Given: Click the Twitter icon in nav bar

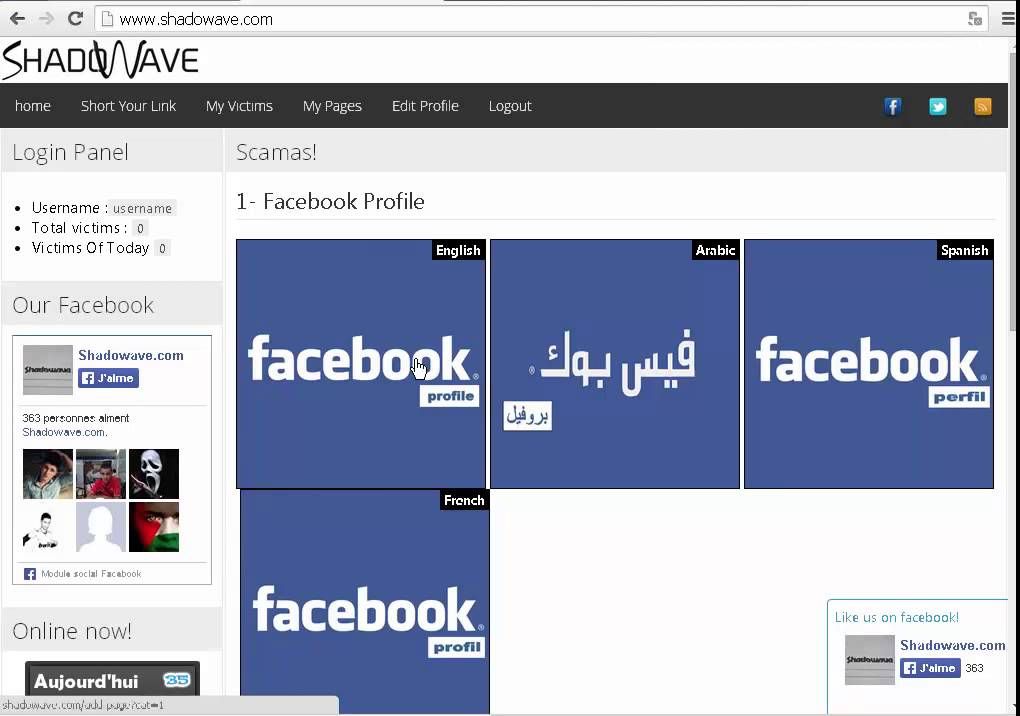Looking at the screenshot, I should click(937, 106).
